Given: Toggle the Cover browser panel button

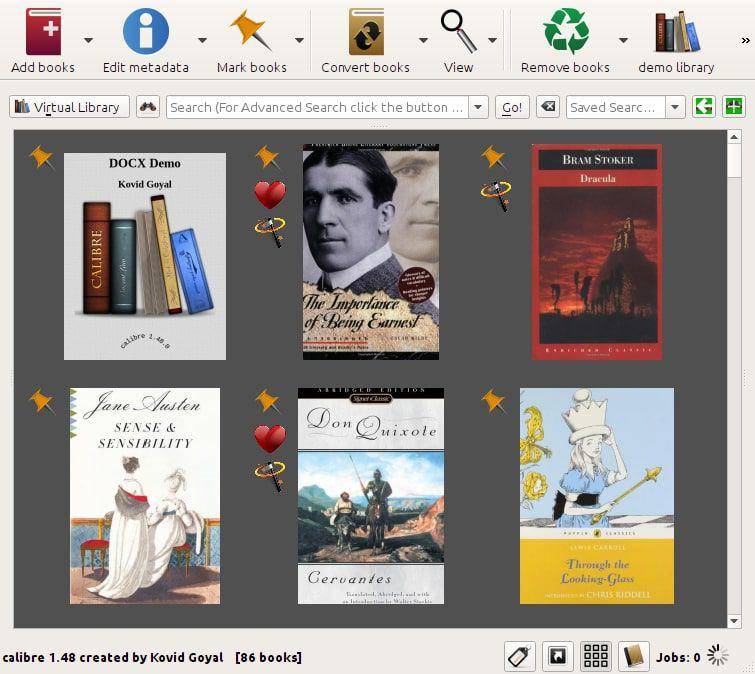Looking at the screenshot, I should tap(558, 656).
